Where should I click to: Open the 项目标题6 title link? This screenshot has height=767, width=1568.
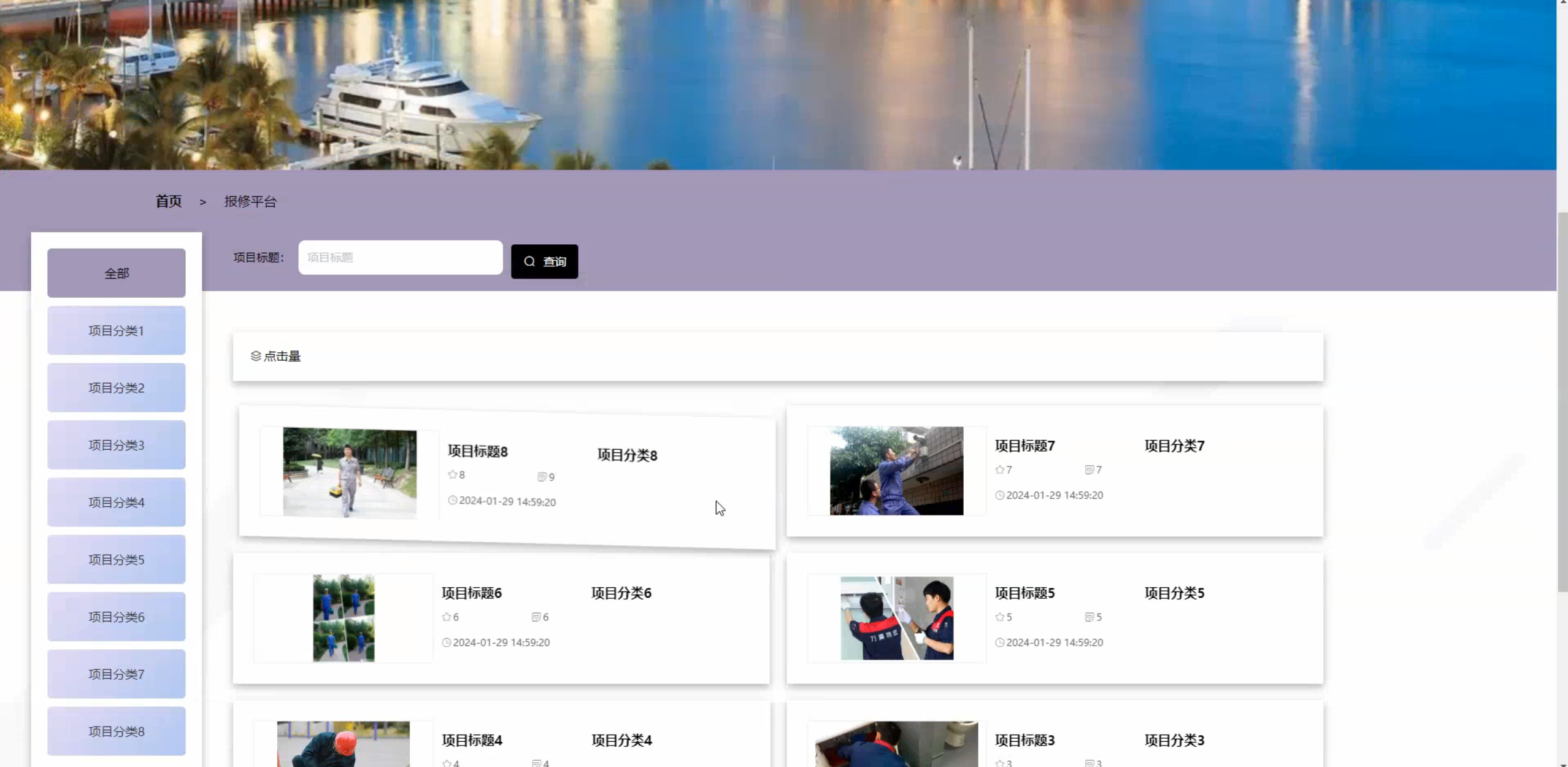471,593
